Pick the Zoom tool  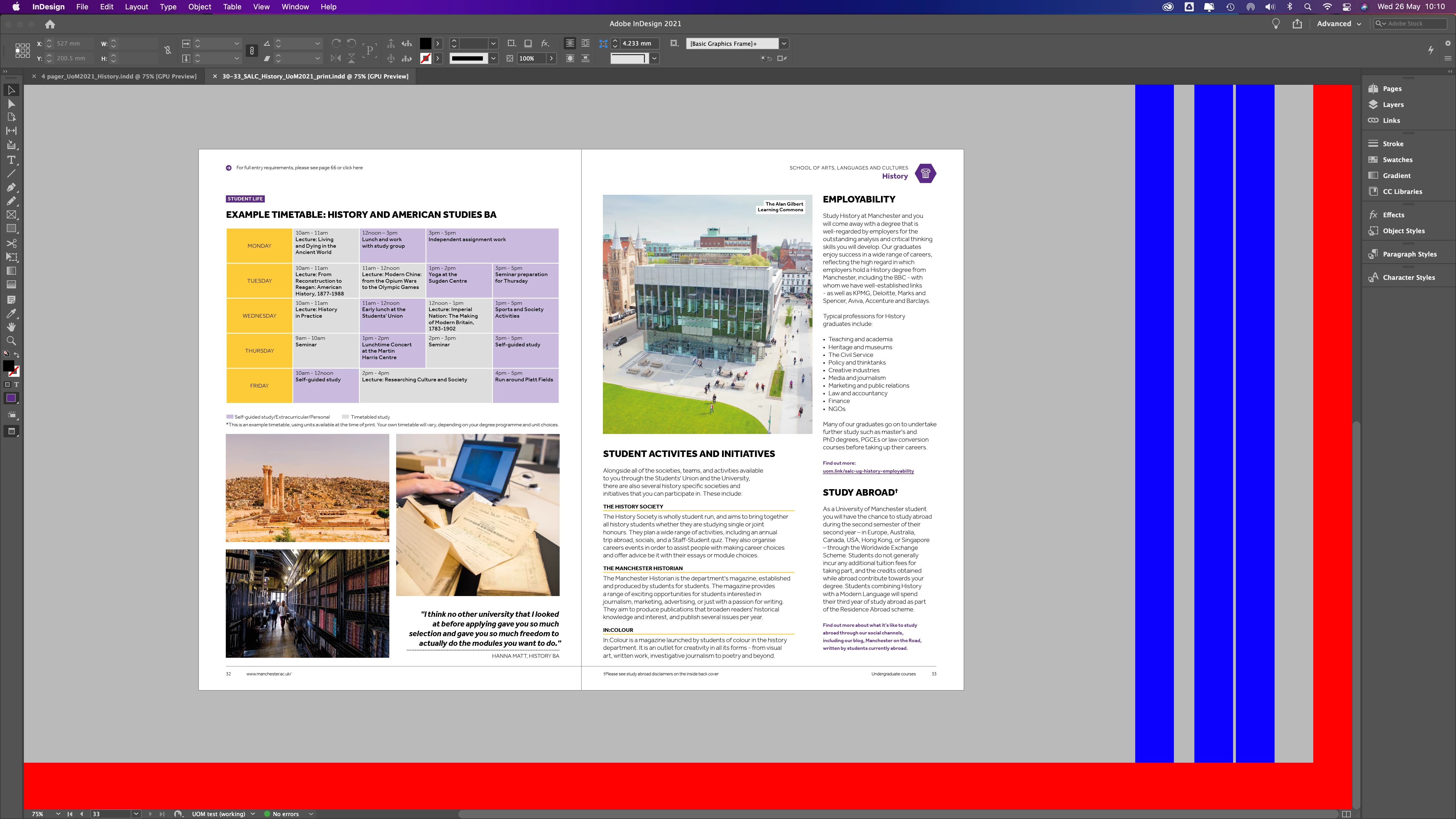[x=11, y=341]
